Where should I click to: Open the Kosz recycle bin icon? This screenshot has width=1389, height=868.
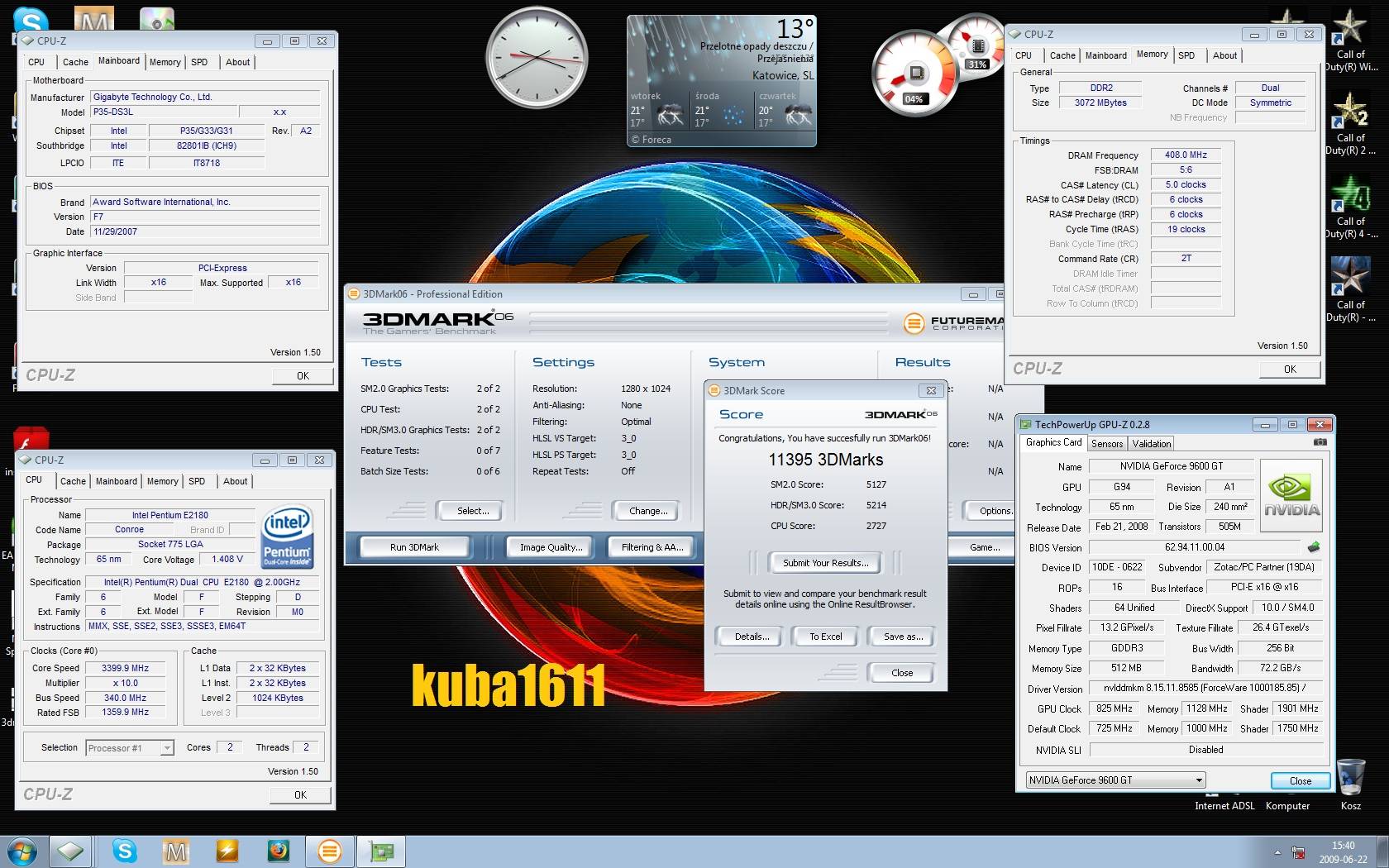click(1350, 783)
